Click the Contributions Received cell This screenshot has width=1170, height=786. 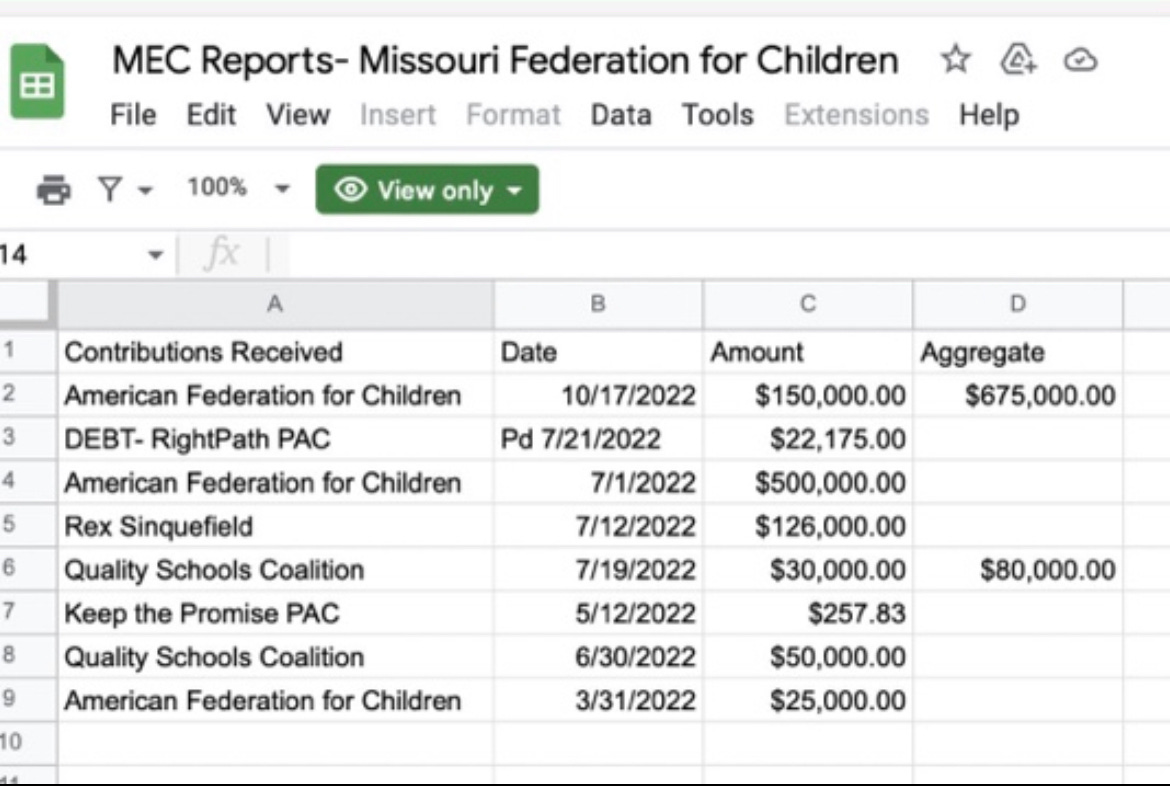coord(275,352)
